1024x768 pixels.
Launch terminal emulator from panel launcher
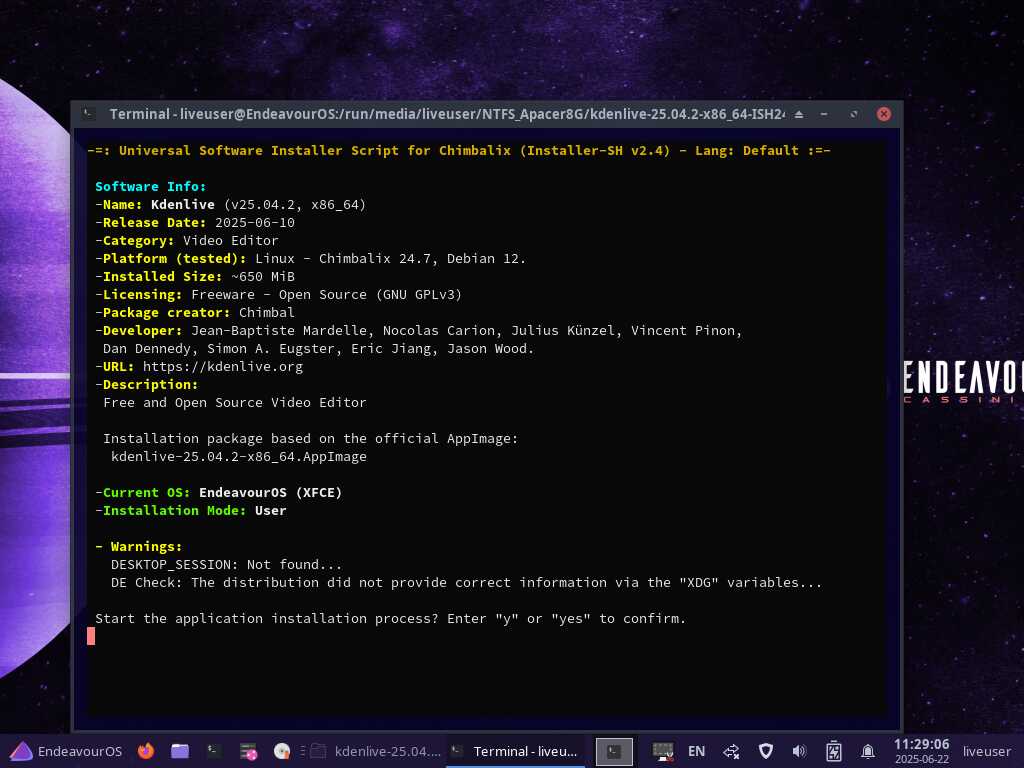pyautogui.click(x=214, y=751)
